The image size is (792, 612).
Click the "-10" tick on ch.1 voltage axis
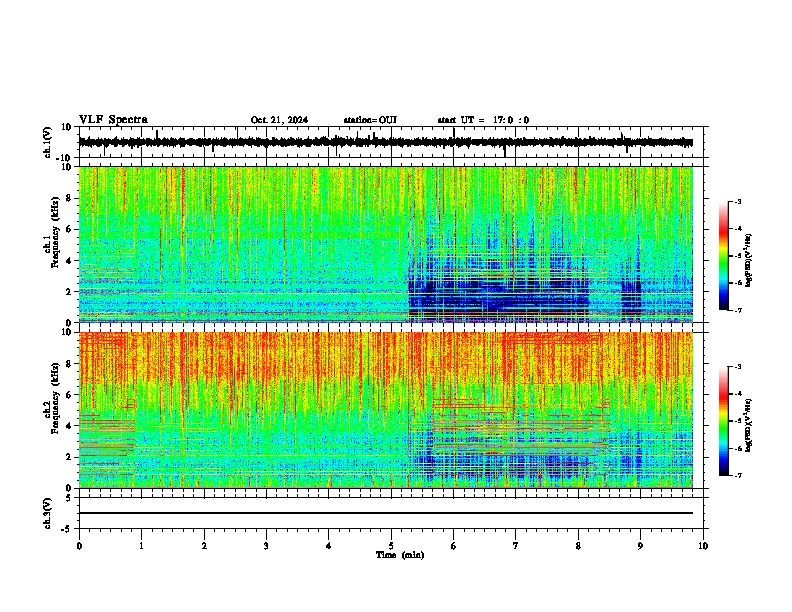(64, 158)
